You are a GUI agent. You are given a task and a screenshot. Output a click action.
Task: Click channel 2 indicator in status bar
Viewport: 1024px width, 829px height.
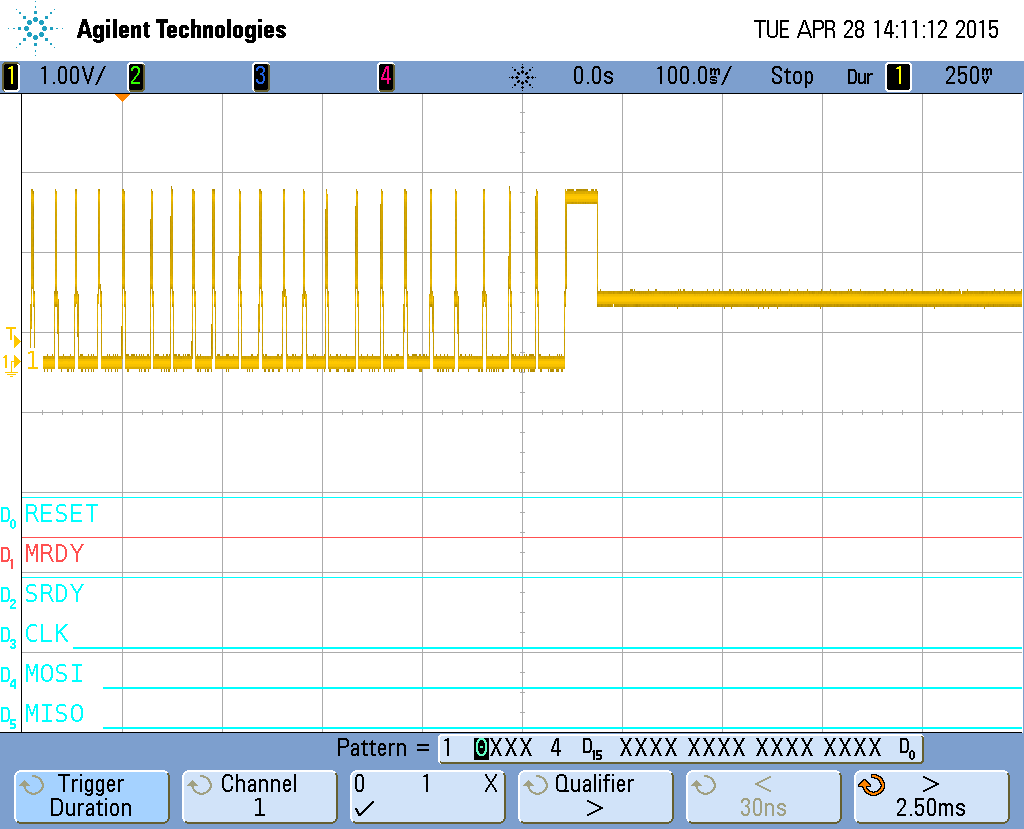pos(136,76)
